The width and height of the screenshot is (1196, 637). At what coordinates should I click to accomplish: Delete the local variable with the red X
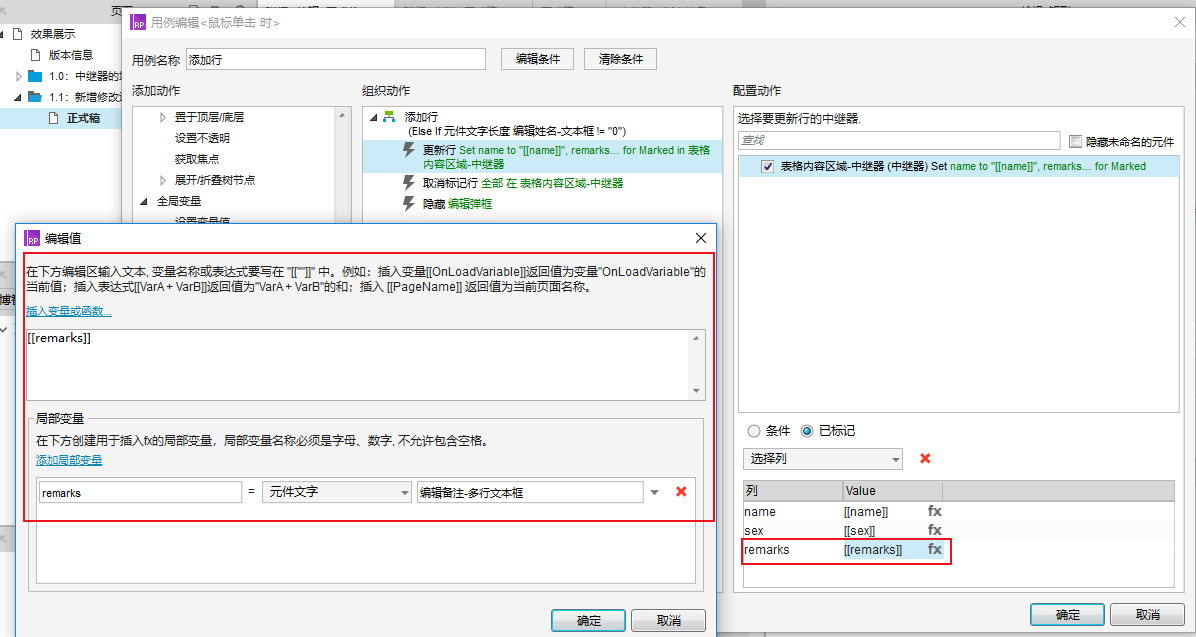(x=681, y=492)
